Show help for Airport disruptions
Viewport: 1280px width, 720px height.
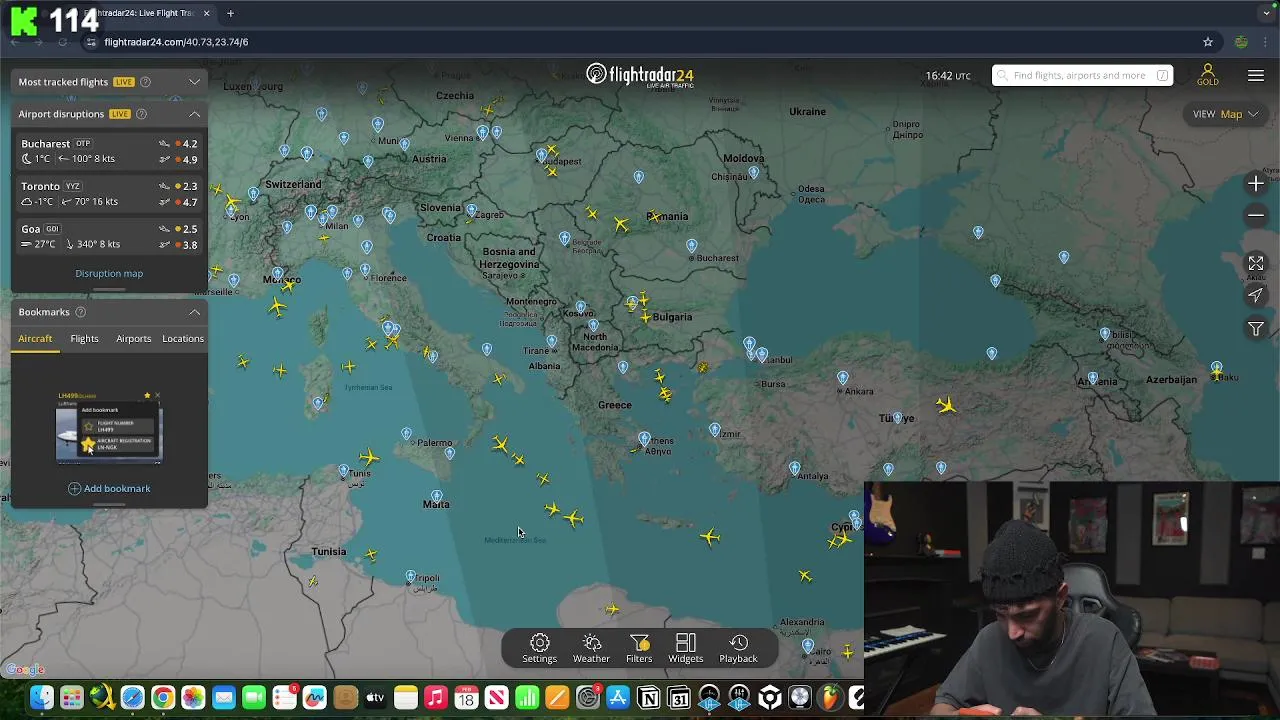point(141,114)
